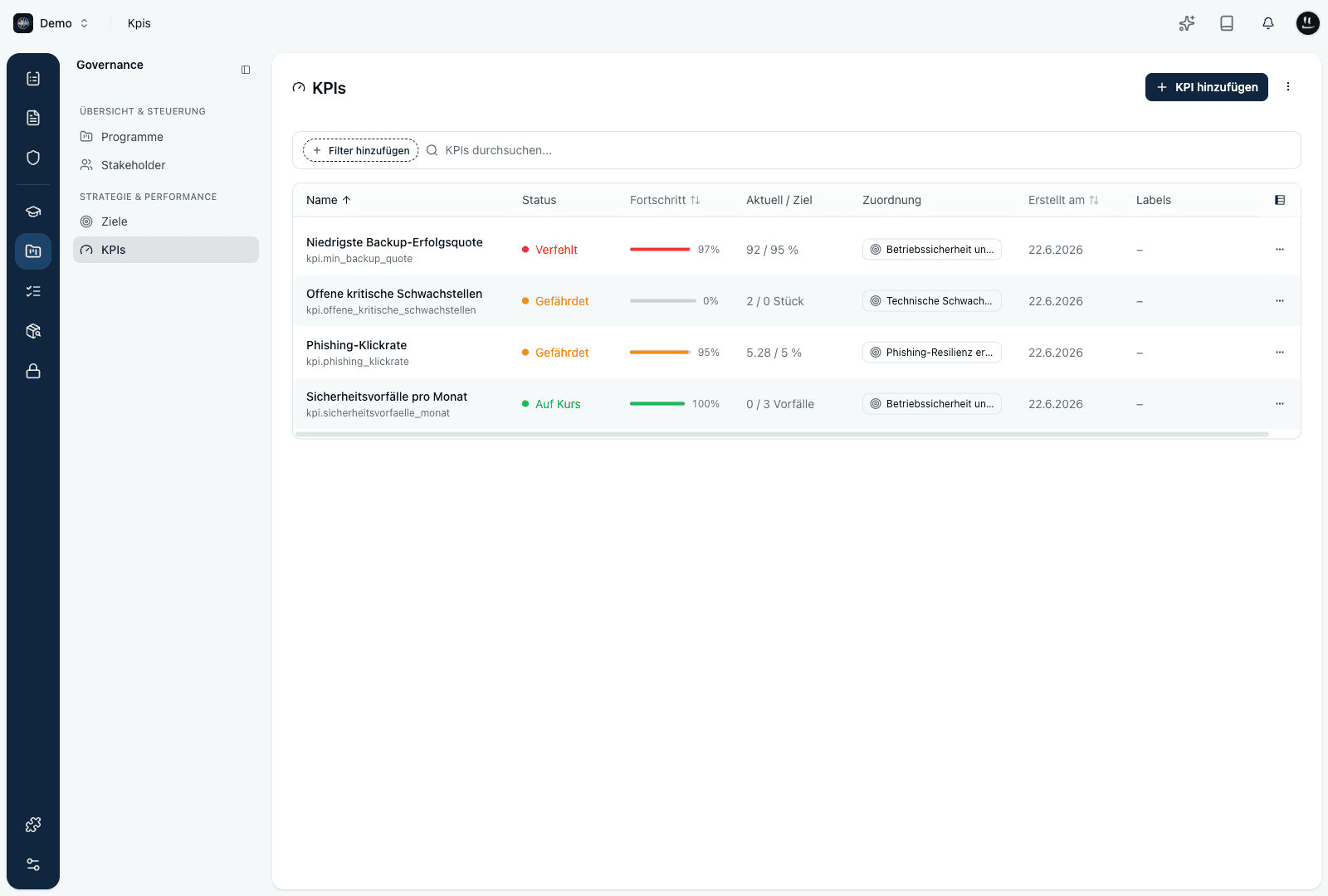Select KPIs in Governance menu

tap(166, 250)
